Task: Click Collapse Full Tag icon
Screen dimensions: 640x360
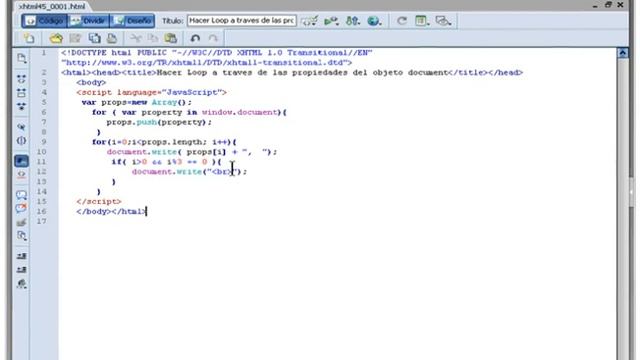Action: point(22,79)
